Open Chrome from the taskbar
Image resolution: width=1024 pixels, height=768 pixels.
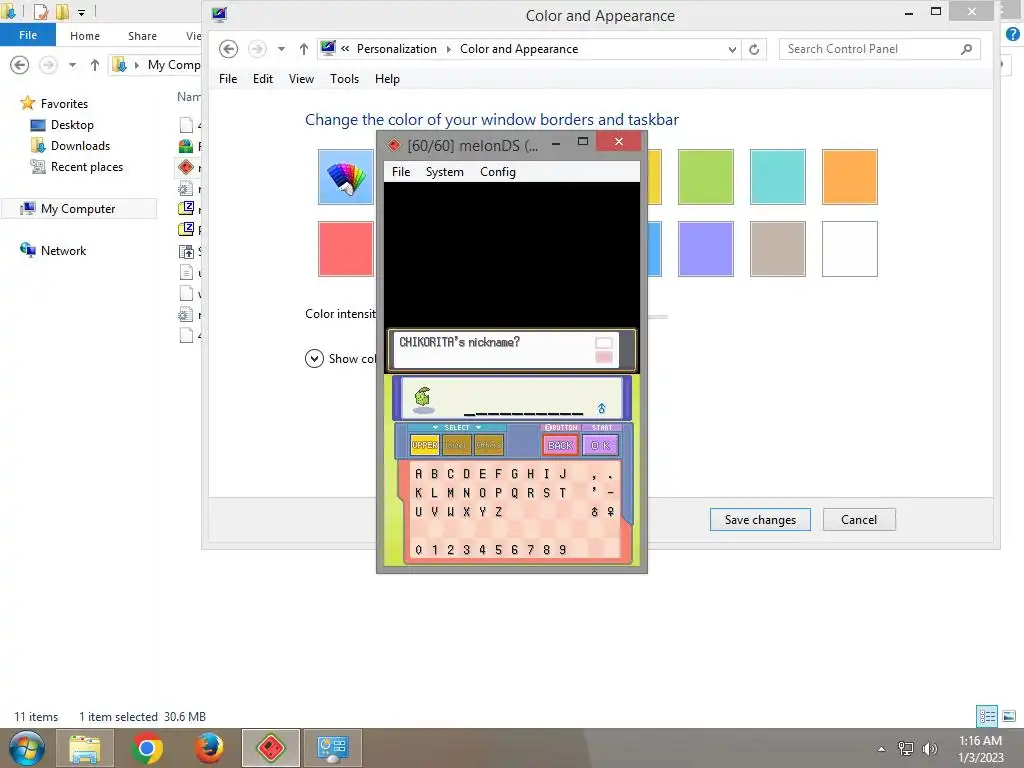(x=147, y=748)
